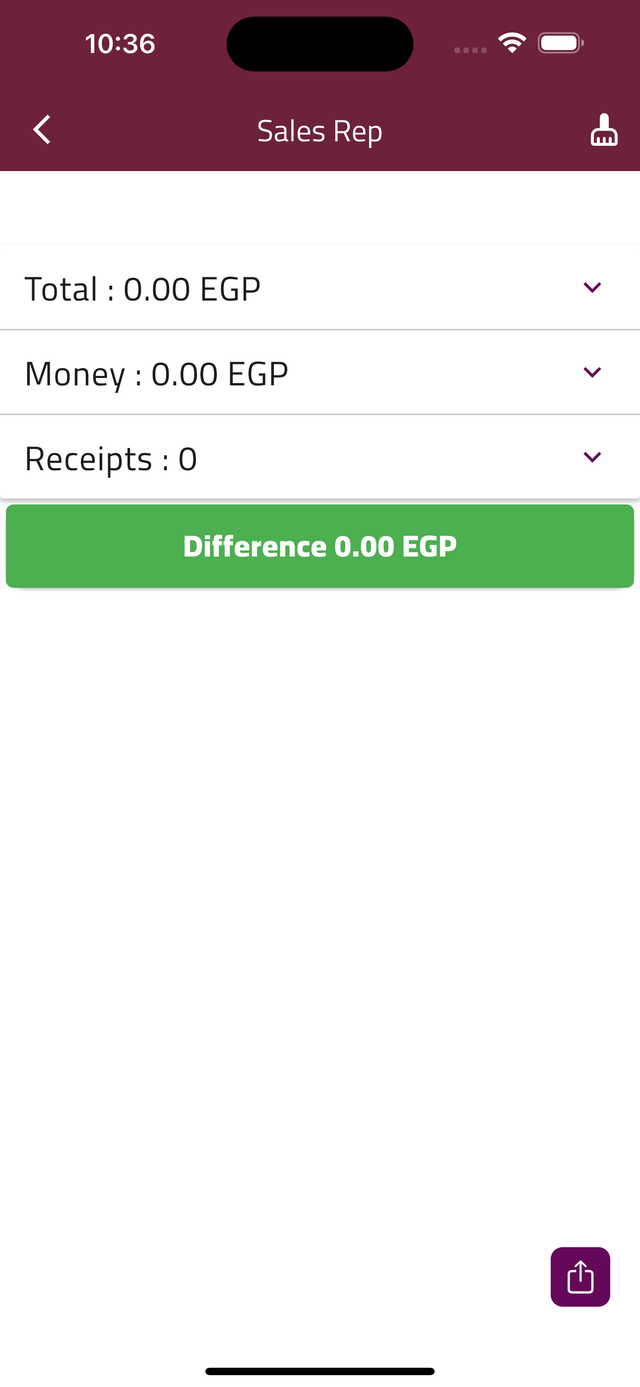The width and height of the screenshot is (640, 1387).
Task: Expand the Receipts row chevron
Action: (x=592, y=458)
